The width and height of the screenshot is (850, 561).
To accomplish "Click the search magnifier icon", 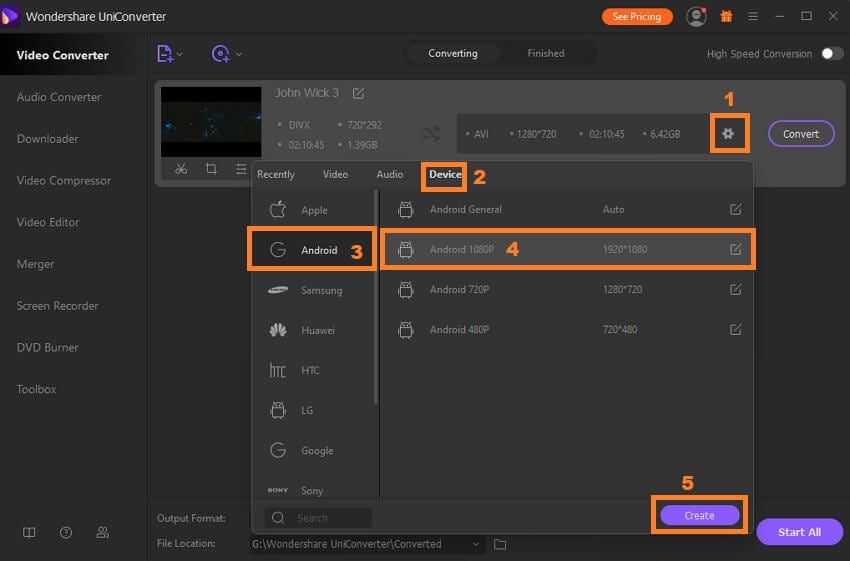I will (x=278, y=518).
